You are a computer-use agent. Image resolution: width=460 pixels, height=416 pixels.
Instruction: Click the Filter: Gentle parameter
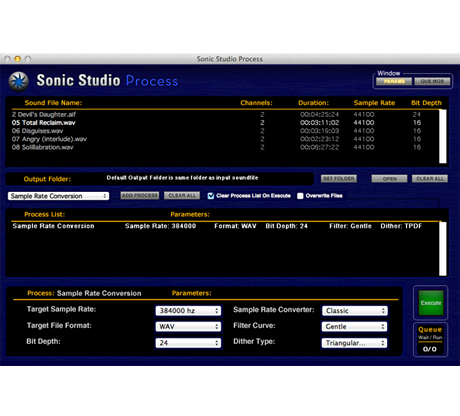[x=350, y=226]
